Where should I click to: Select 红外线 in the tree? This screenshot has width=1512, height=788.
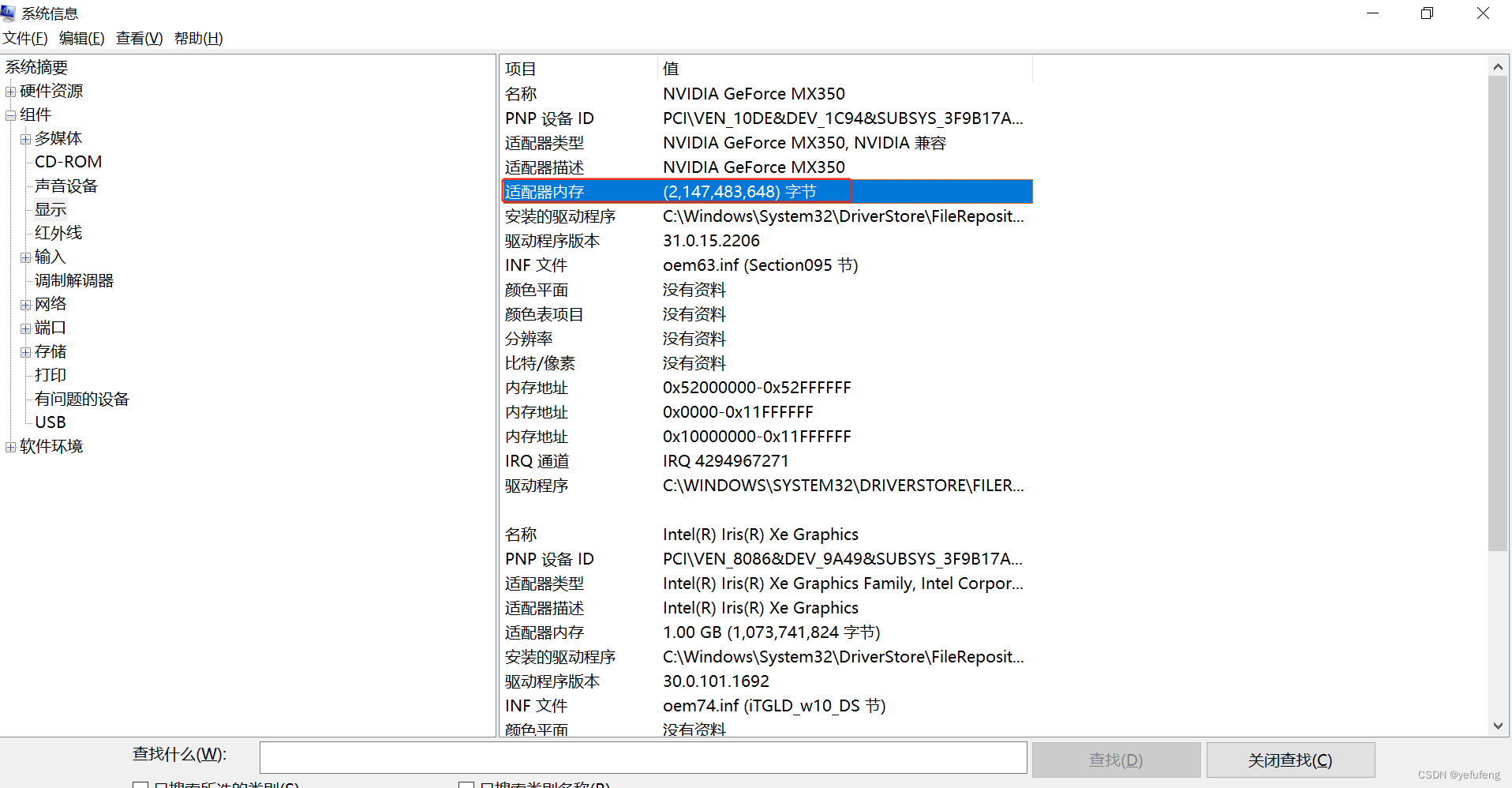click(58, 233)
